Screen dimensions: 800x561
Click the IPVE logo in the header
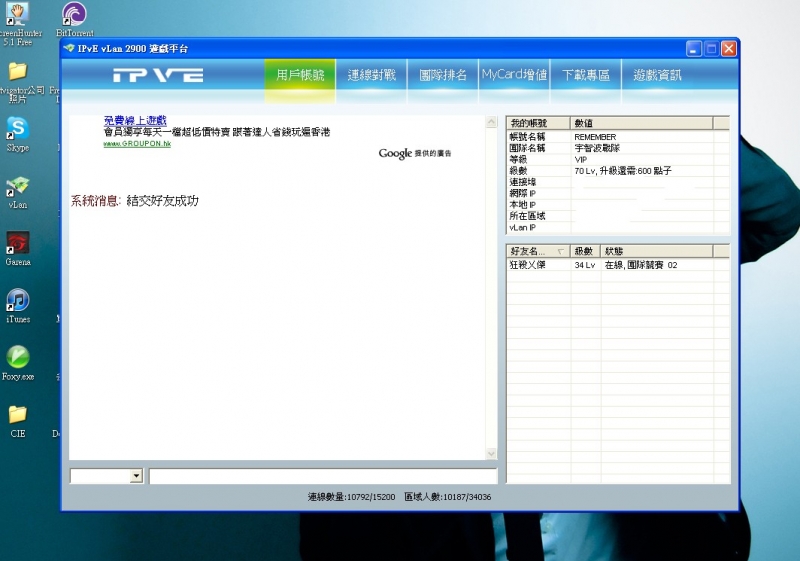[x=158, y=75]
